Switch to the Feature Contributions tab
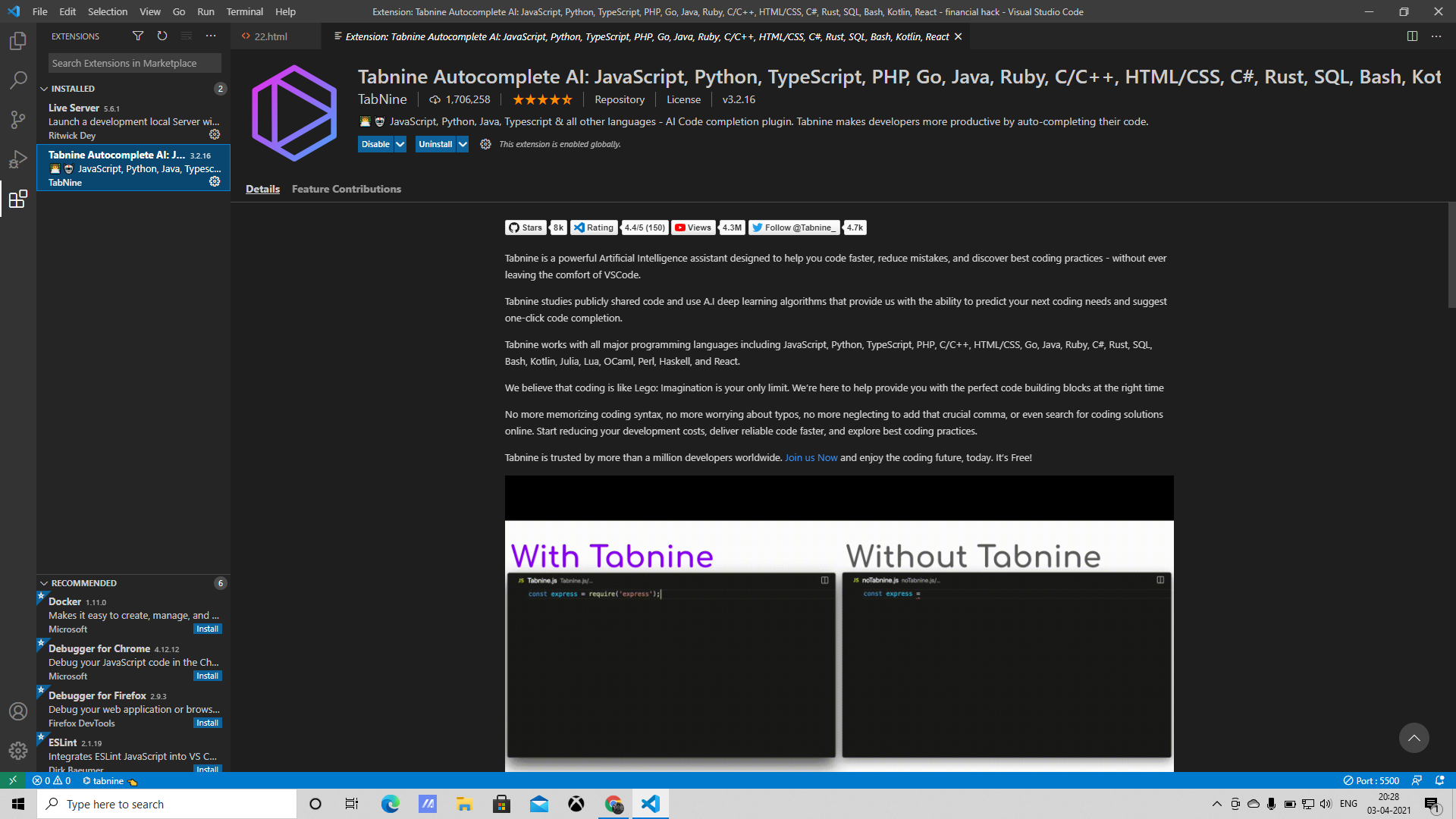 pos(346,189)
